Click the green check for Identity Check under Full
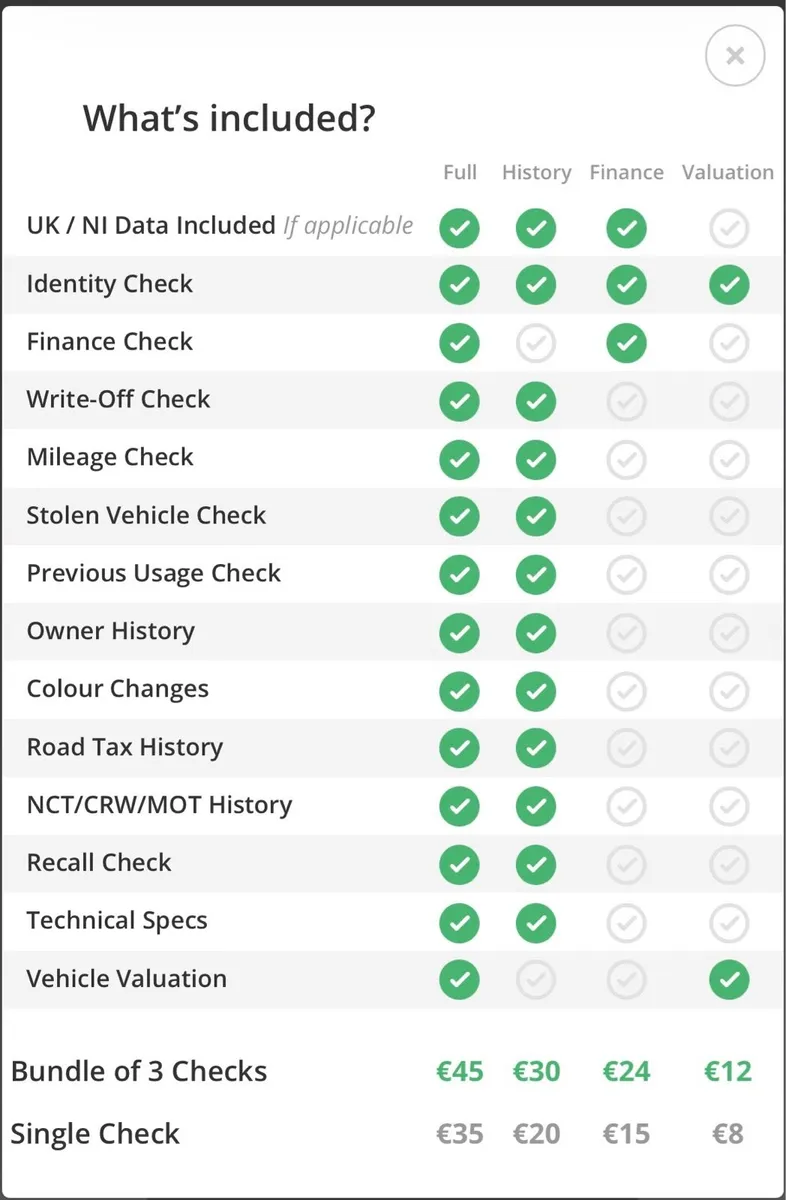The image size is (786, 1200). tap(459, 285)
